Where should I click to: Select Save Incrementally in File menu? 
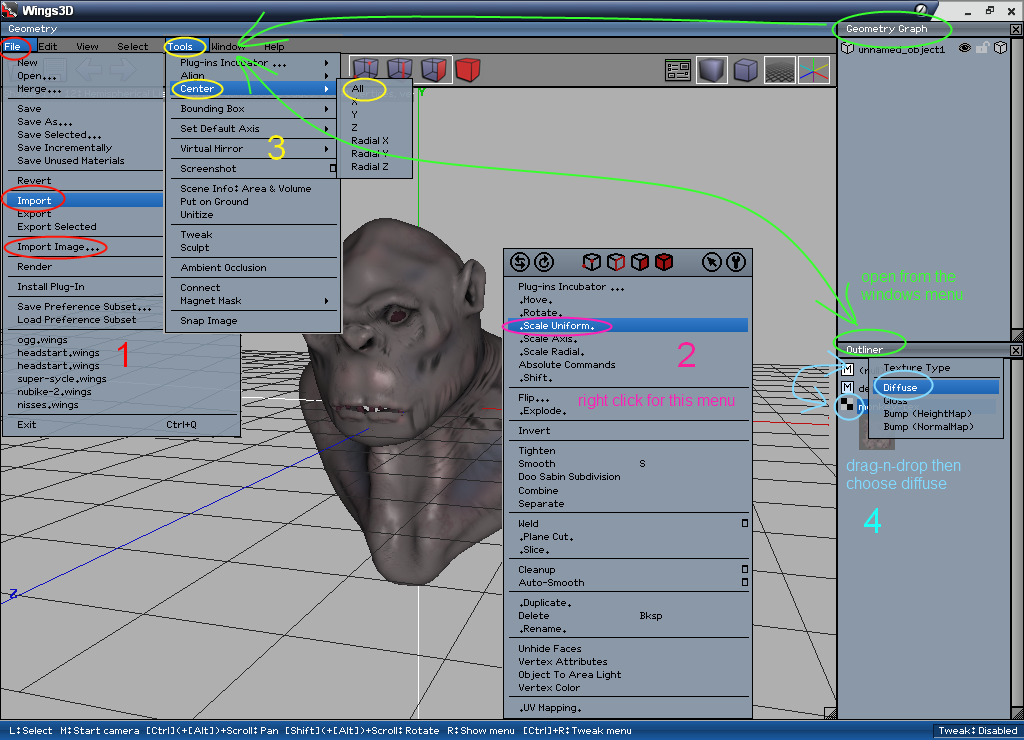pos(64,148)
